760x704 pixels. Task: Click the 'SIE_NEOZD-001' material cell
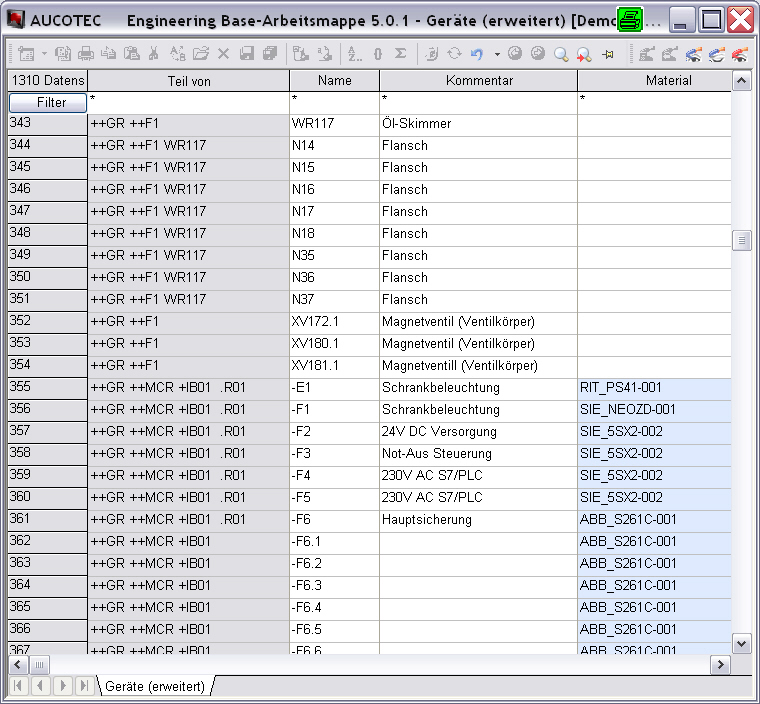point(654,410)
